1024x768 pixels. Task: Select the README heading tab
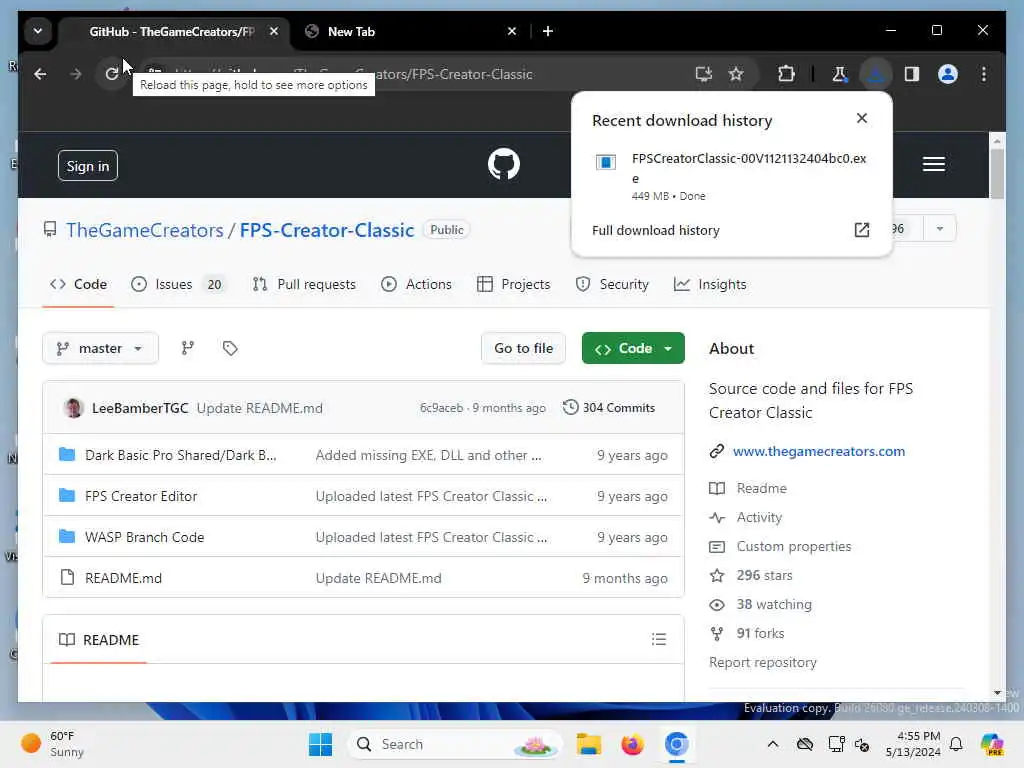point(99,640)
